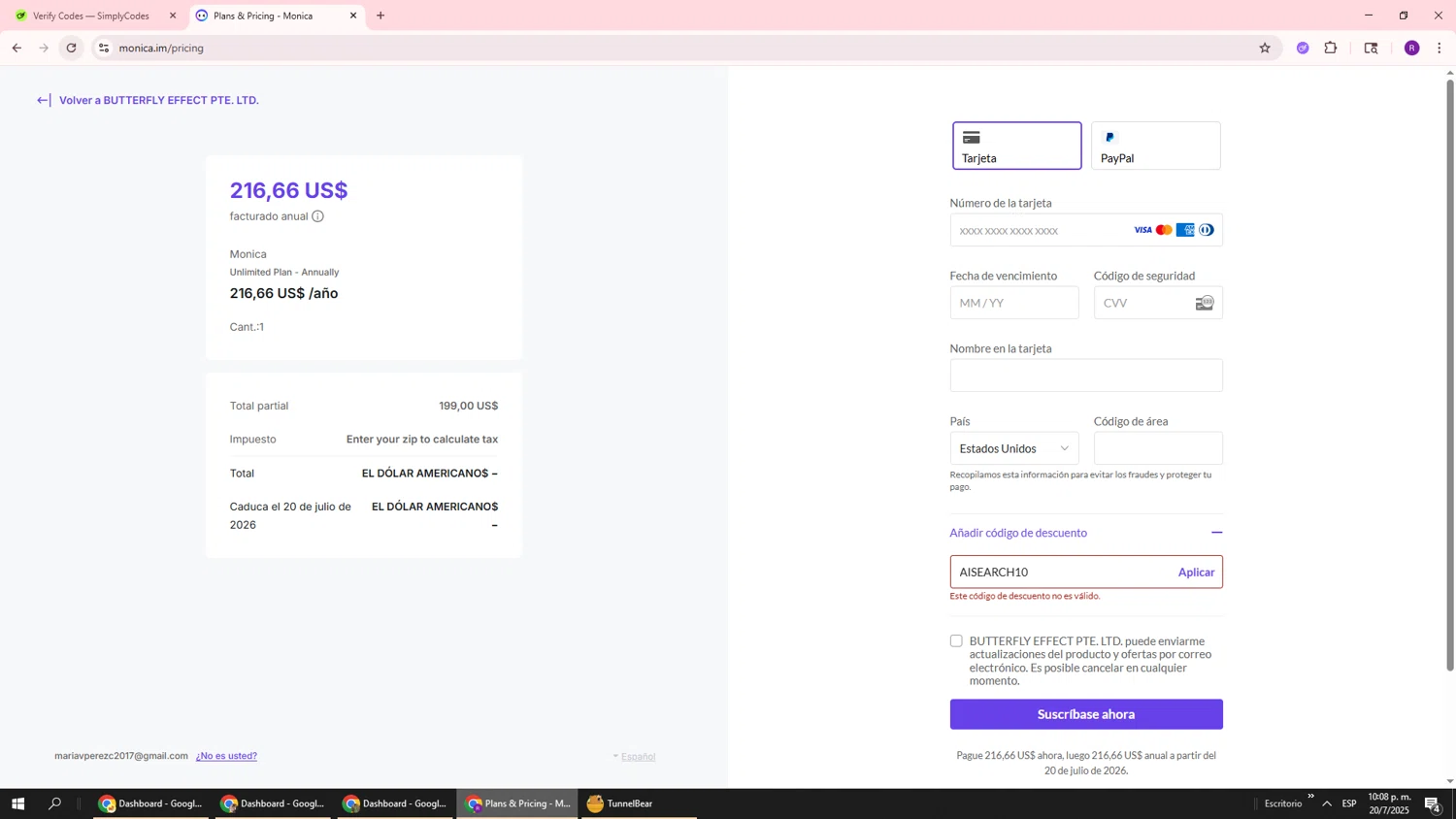Click the billing info circle icon
1456x819 pixels.
pos(317,216)
